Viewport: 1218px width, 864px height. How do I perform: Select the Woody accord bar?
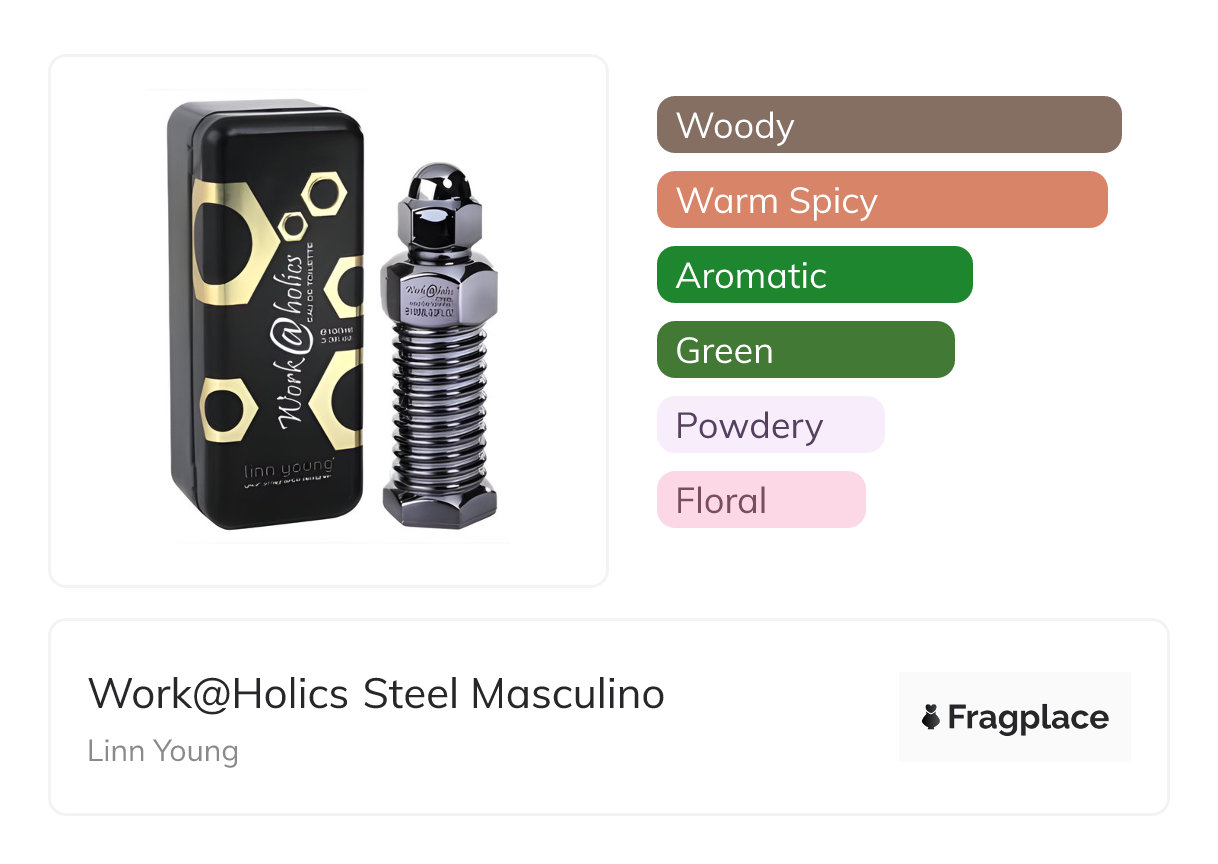[888, 125]
